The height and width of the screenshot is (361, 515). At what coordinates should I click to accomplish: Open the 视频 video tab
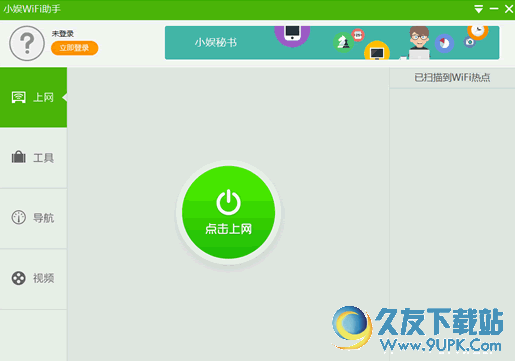click(x=33, y=278)
